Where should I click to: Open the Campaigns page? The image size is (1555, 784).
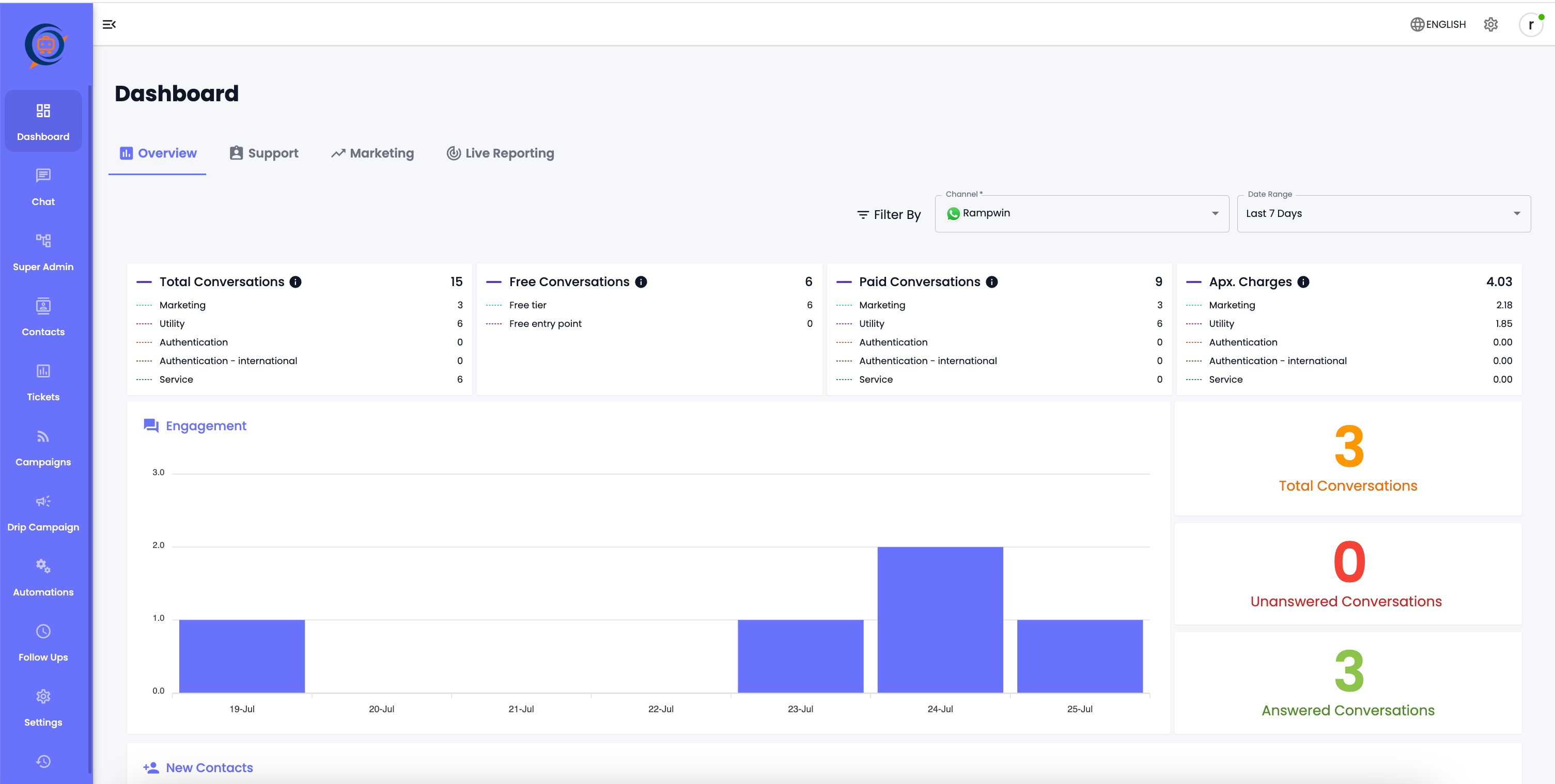point(43,448)
